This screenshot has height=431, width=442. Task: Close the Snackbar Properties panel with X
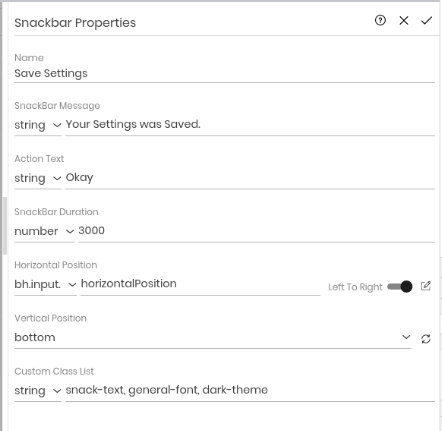tap(404, 20)
